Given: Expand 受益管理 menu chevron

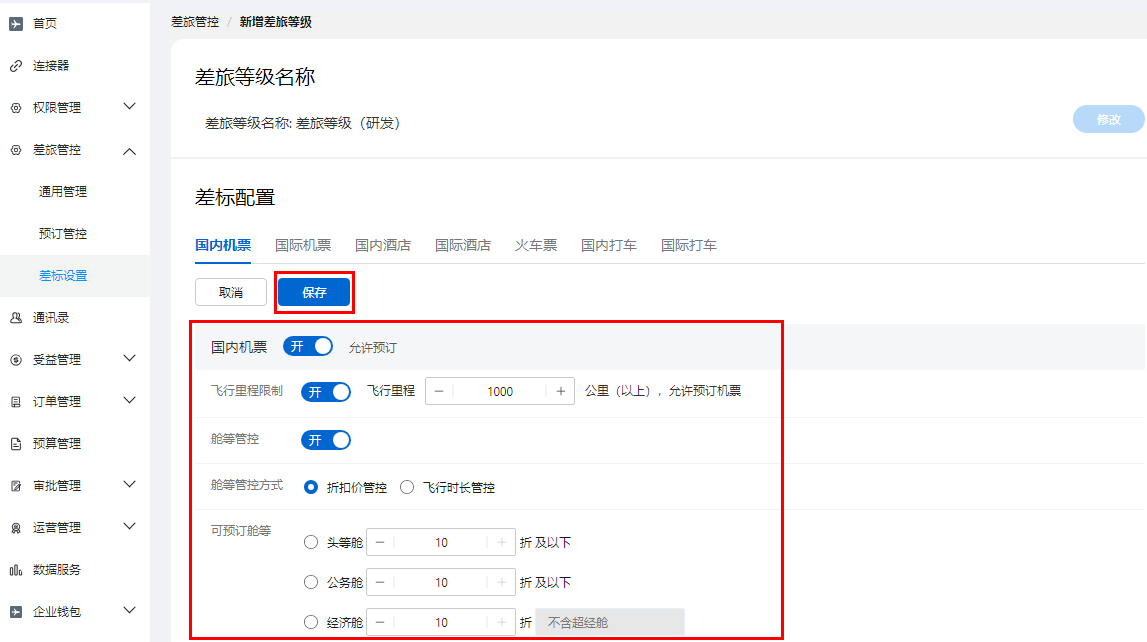Looking at the screenshot, I should click(129, 358).
